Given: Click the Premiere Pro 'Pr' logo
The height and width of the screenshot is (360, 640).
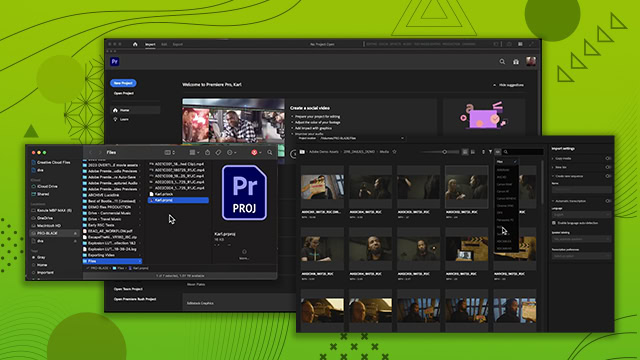Looking at the screenshot, I should [115, 62].
